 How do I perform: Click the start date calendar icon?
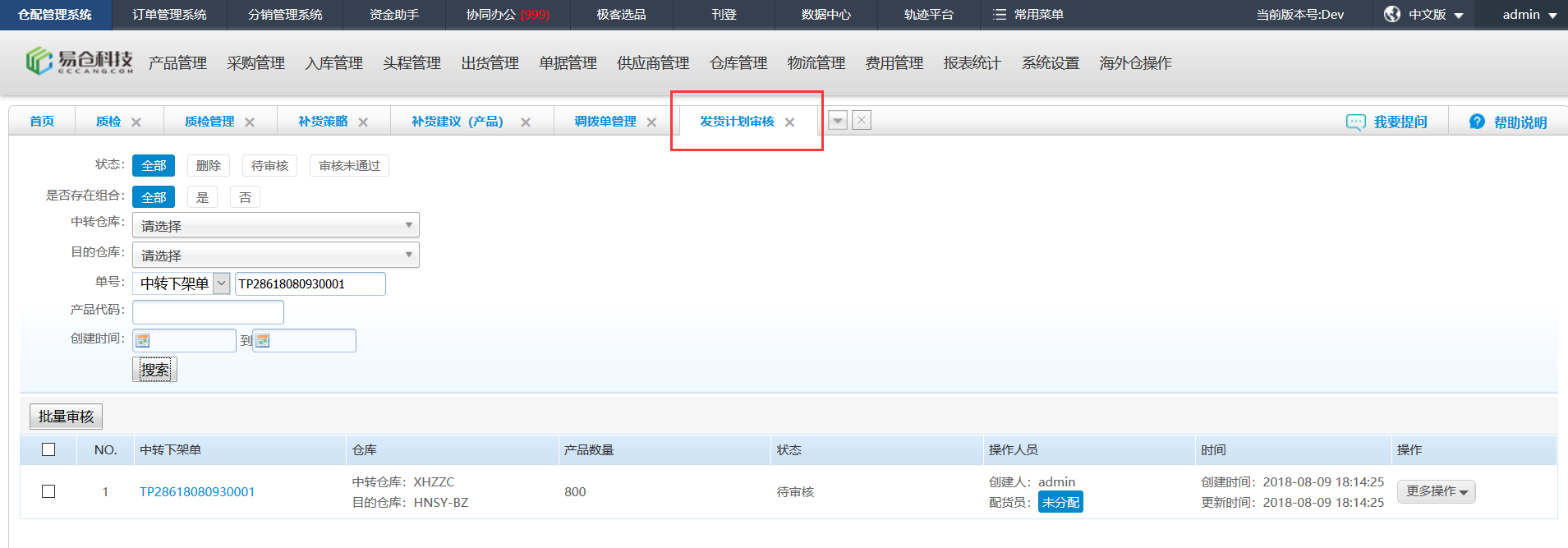click(143, 341)
